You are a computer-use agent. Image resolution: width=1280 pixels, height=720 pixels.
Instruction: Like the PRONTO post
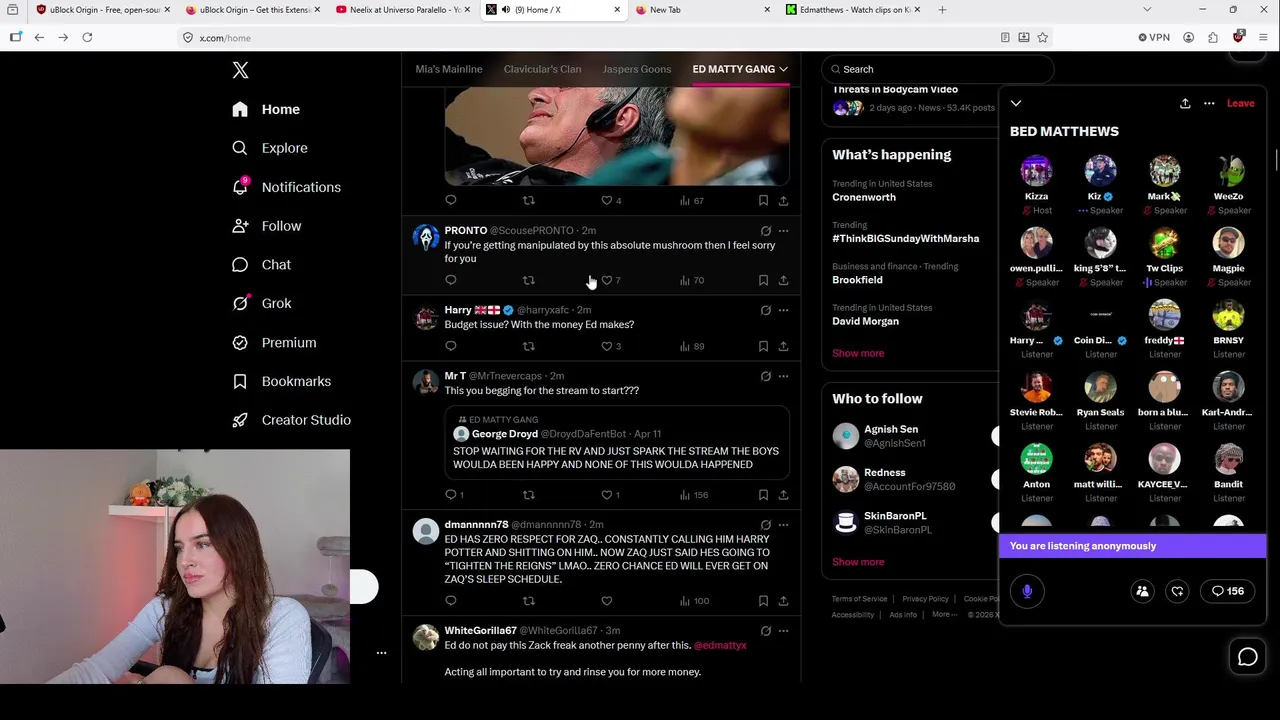pos(606,280)
